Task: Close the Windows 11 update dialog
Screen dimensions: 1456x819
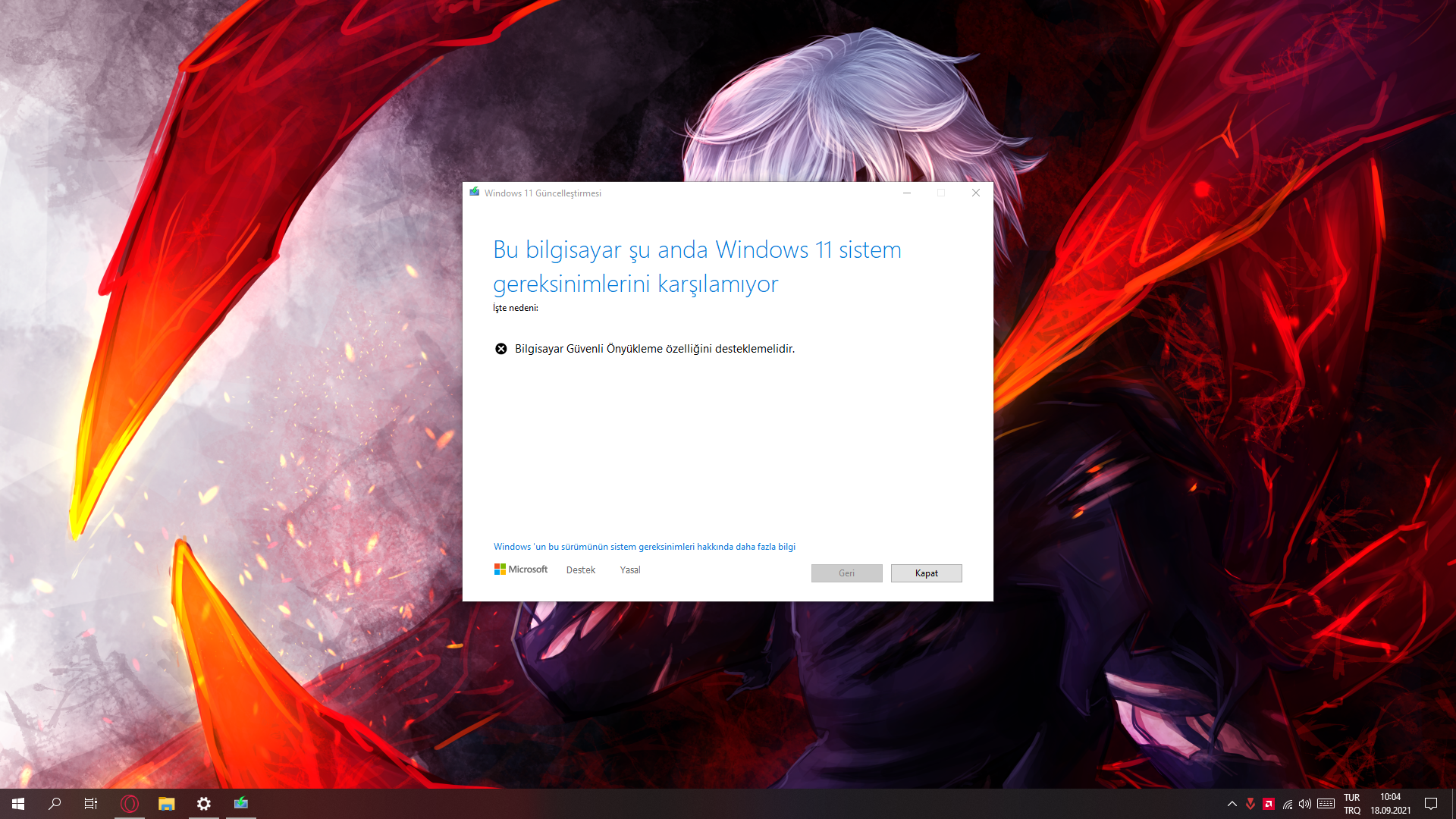Action: click(x=976, y=193)
